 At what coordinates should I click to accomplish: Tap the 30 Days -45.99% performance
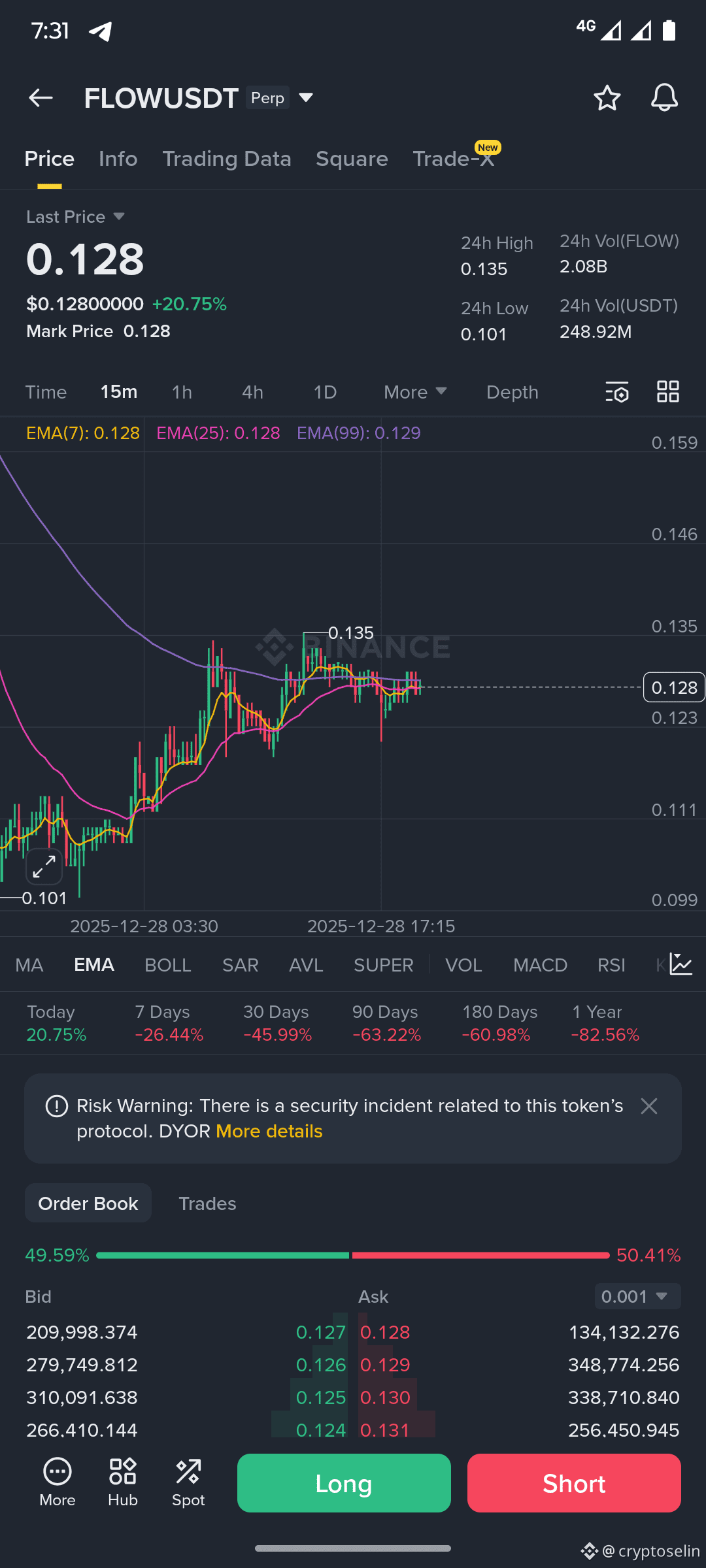pyautogui.click(x=277, y=1023)
